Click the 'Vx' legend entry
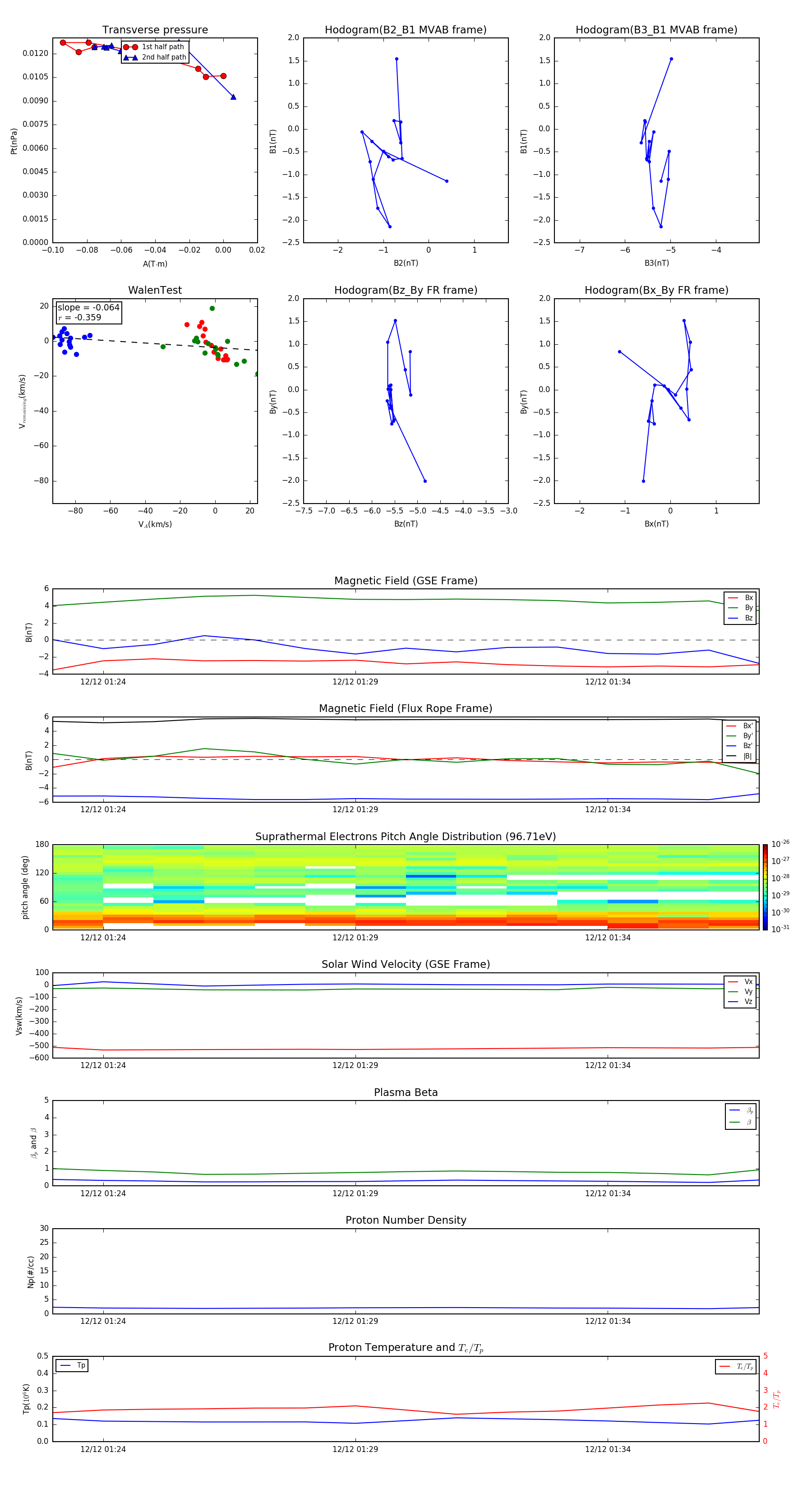The image size is (812, 1489). tap(740, 981)
